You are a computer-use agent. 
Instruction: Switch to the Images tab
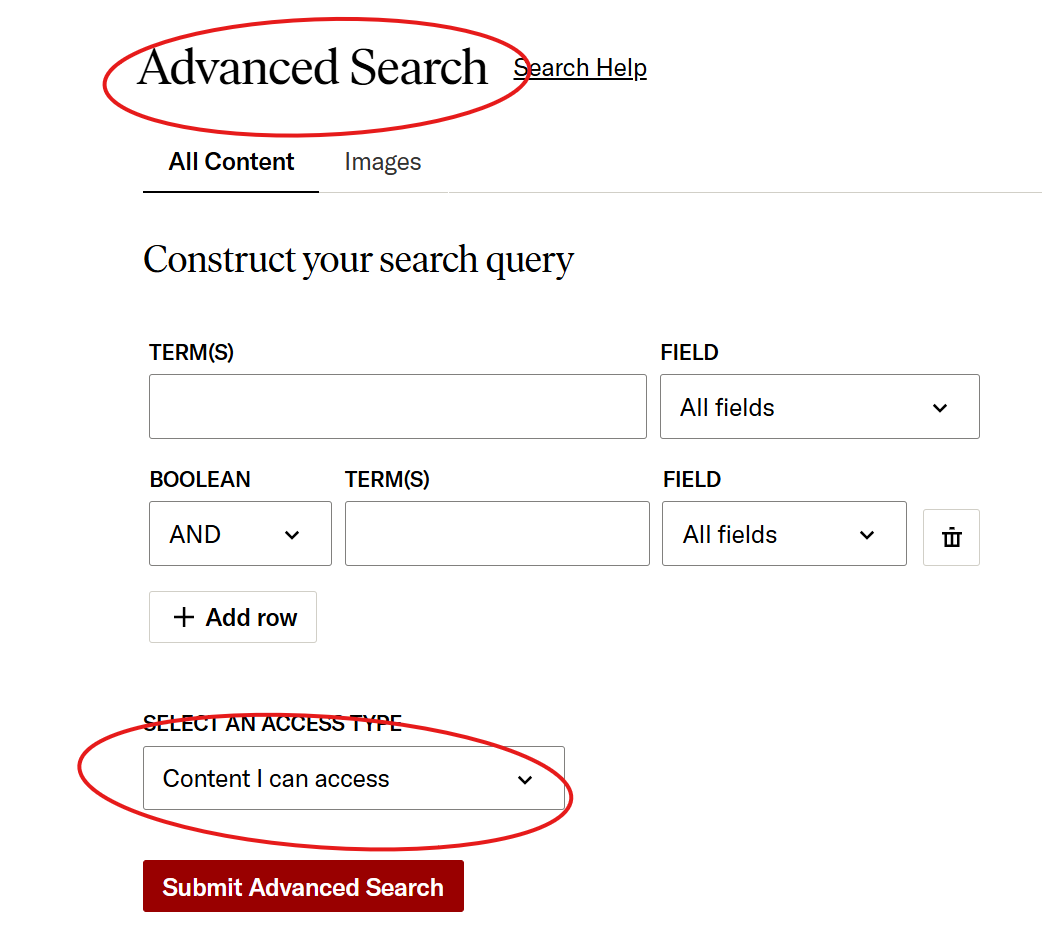point(382,162)
